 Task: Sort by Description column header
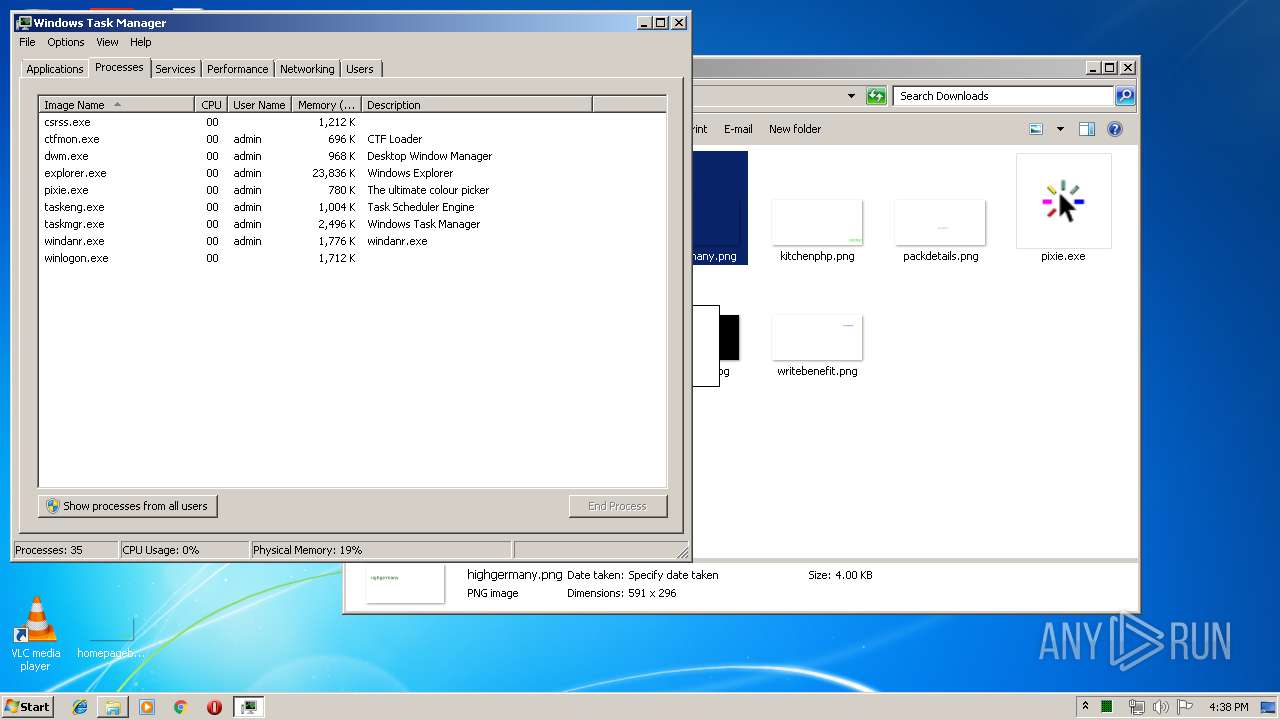[x=477, y=105]
